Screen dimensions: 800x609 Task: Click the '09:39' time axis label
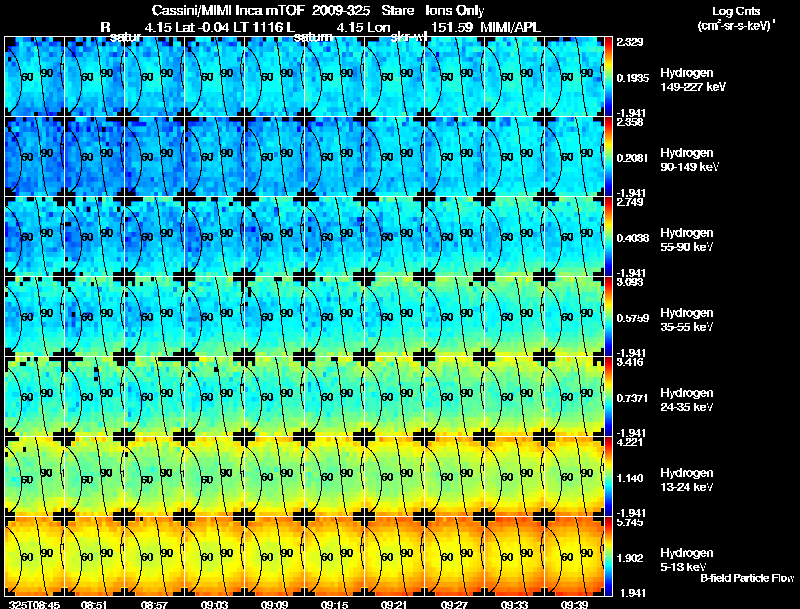[574, 605]
